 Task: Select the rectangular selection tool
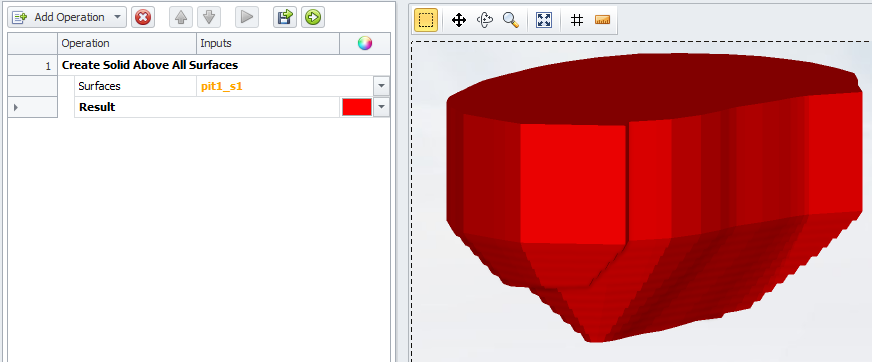click(x=426, y=21)
